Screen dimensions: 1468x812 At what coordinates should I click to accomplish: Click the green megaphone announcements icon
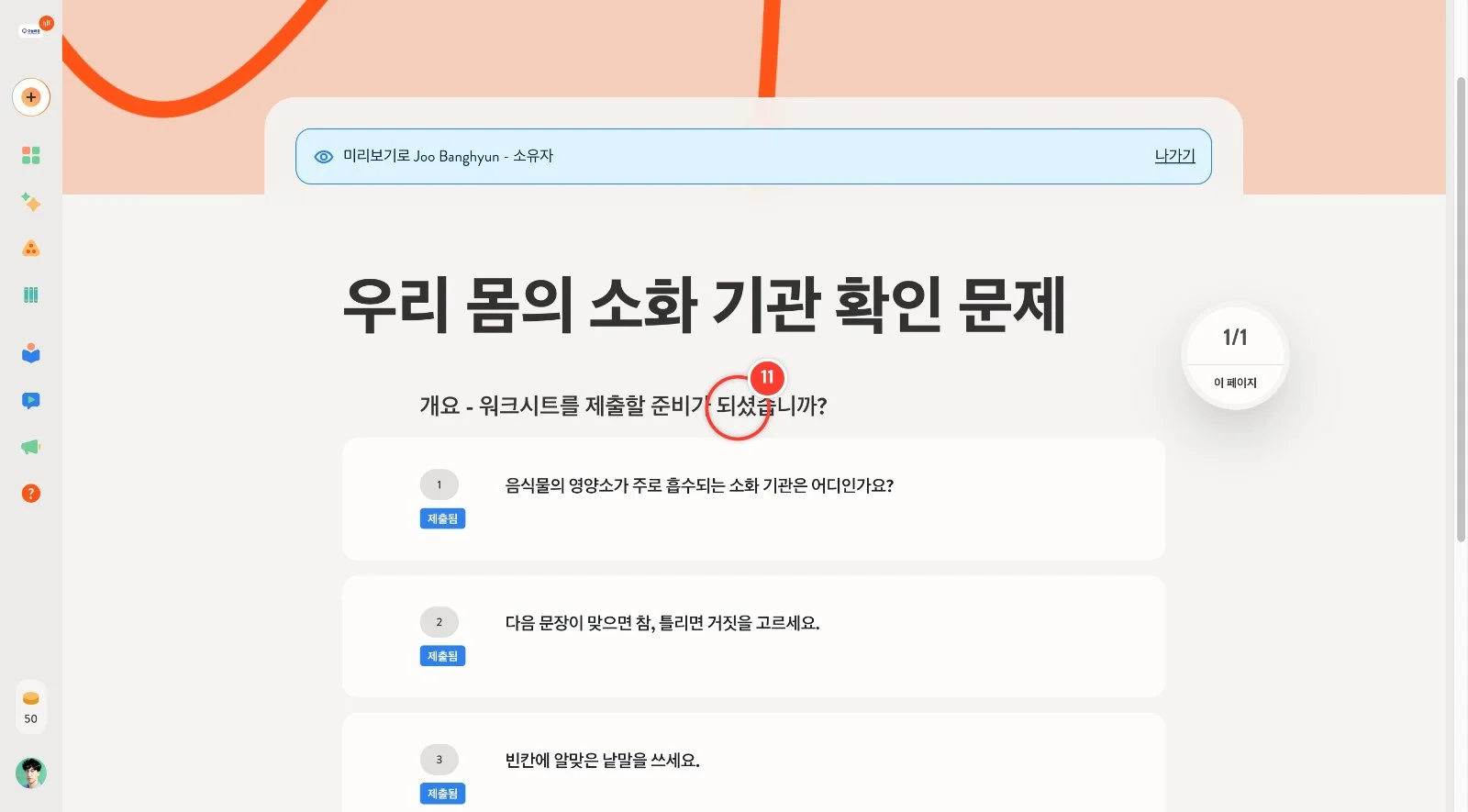pos(31,447)
